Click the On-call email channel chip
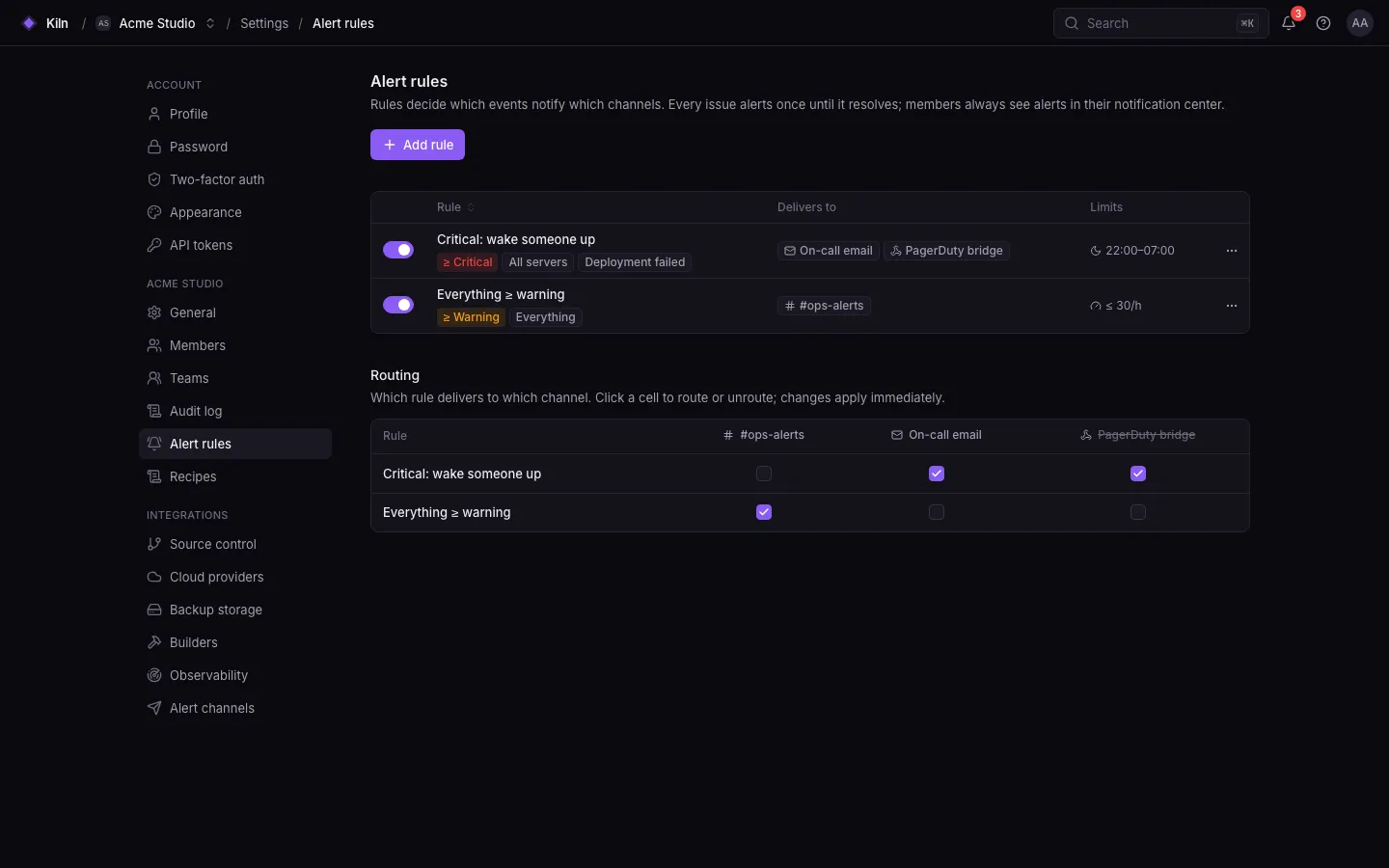Image resolution: width=1389 pixels, height=868 pixels. 829,251
